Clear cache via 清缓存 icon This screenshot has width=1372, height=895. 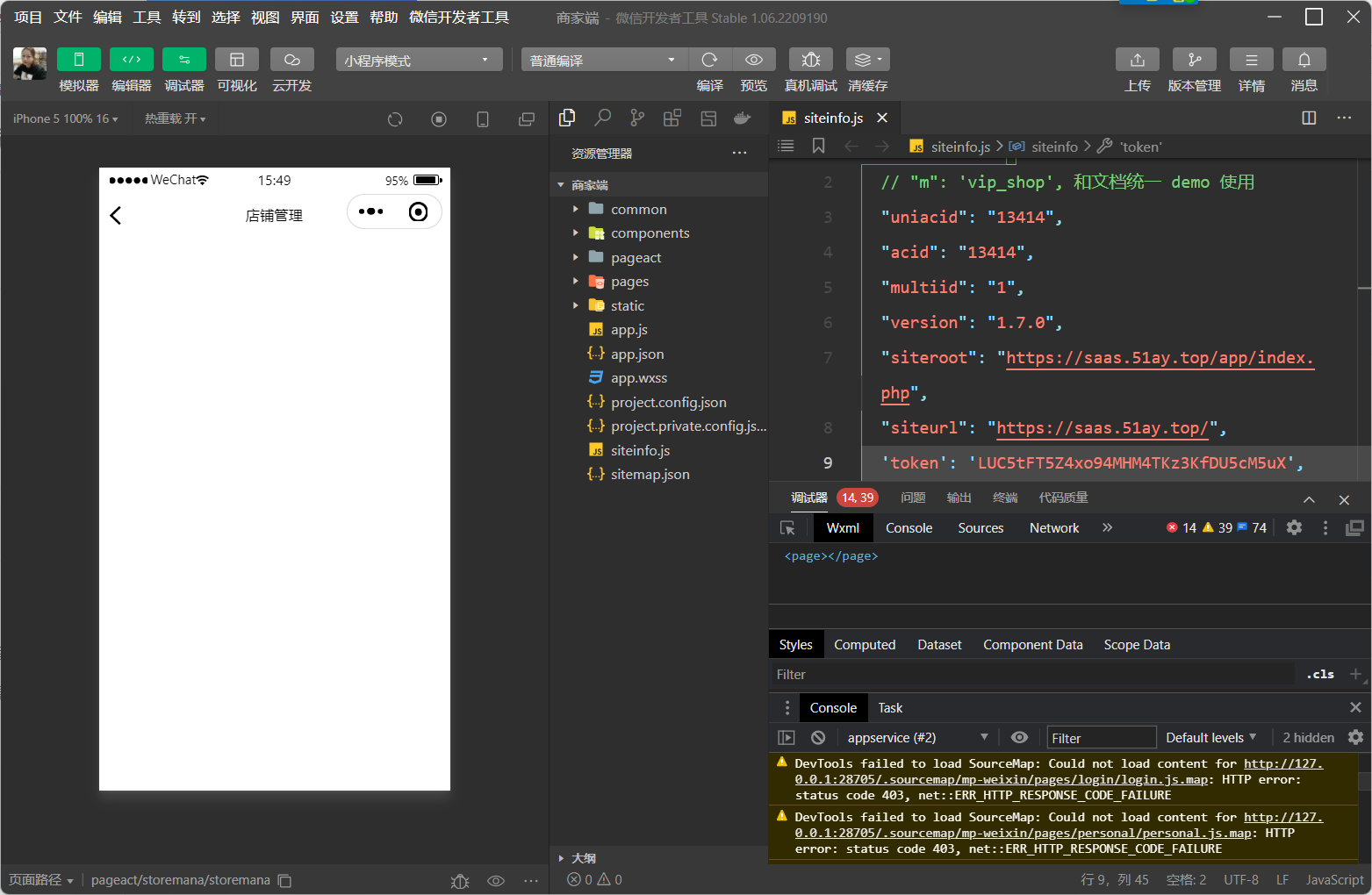[x=868, y=60]
